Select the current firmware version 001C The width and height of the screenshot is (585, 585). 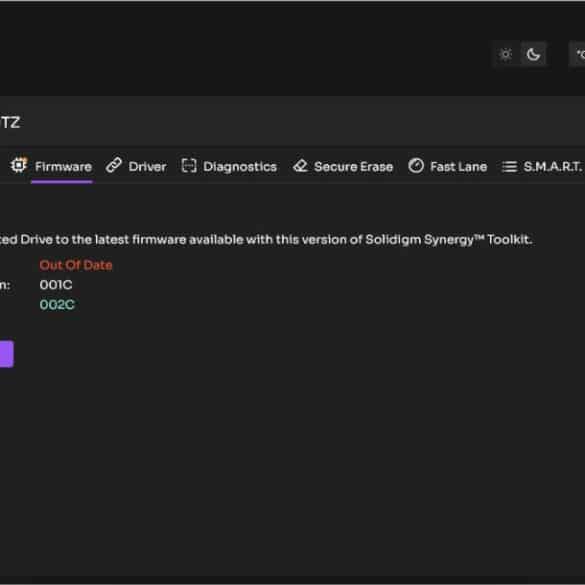[x=56, y=285]
